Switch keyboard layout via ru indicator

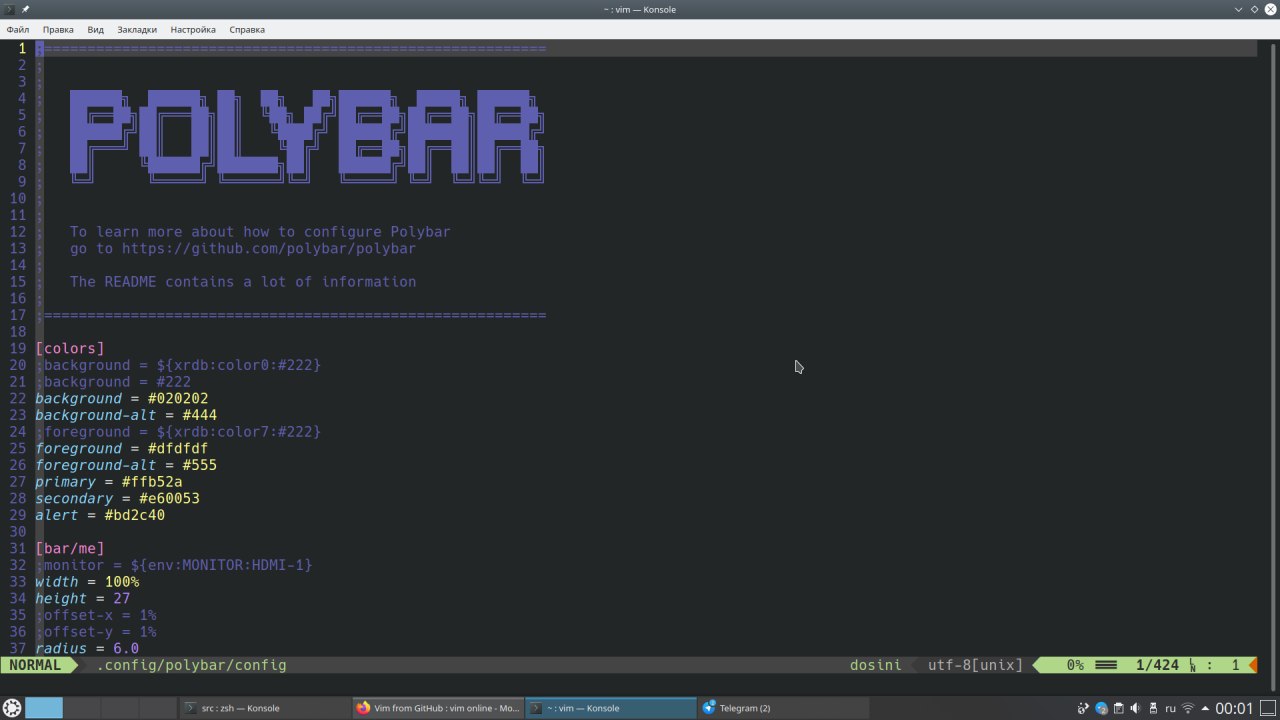click(1171, 708)
